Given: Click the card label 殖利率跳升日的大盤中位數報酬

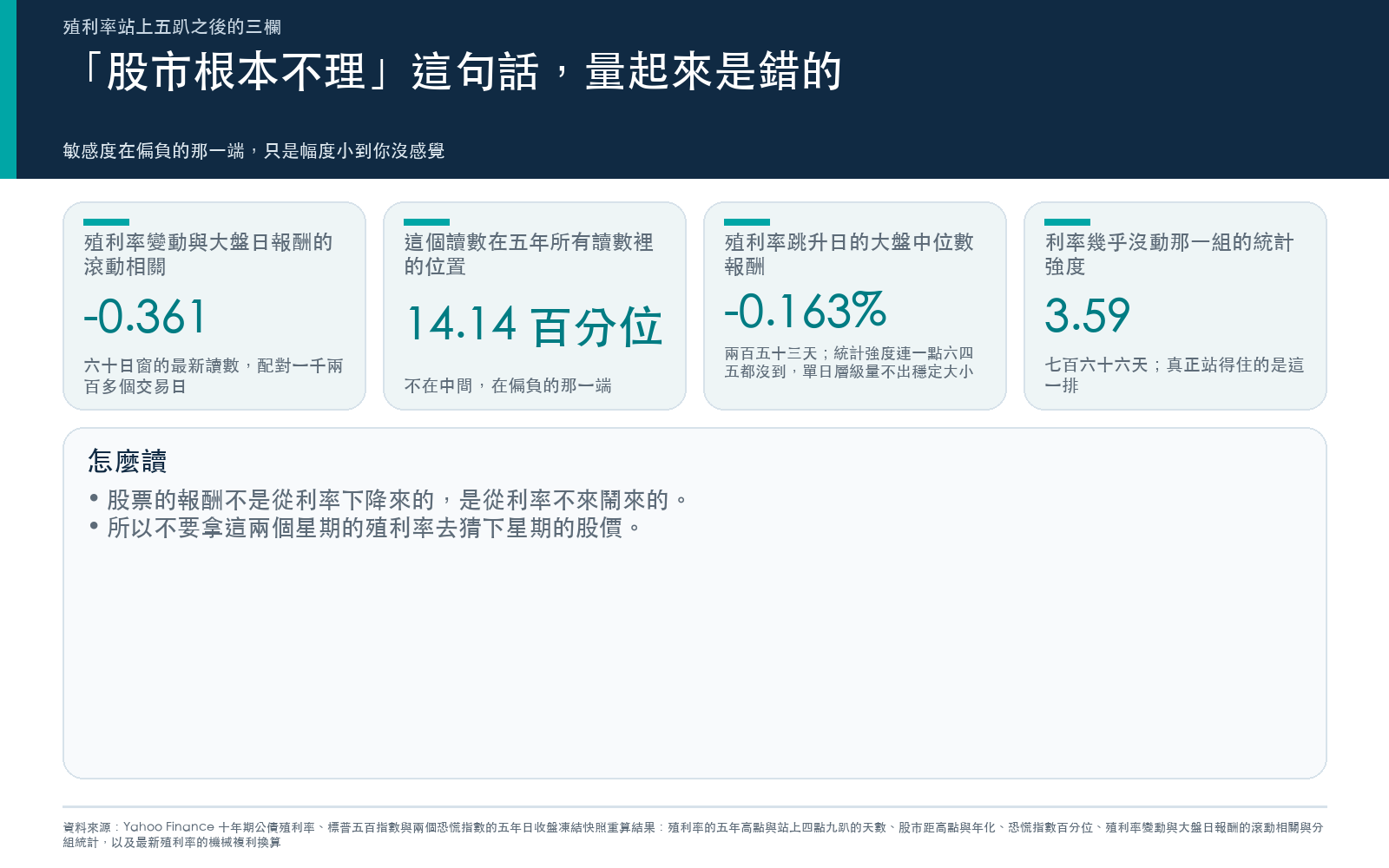Looking at the screenshot, I should coord(849,254).
